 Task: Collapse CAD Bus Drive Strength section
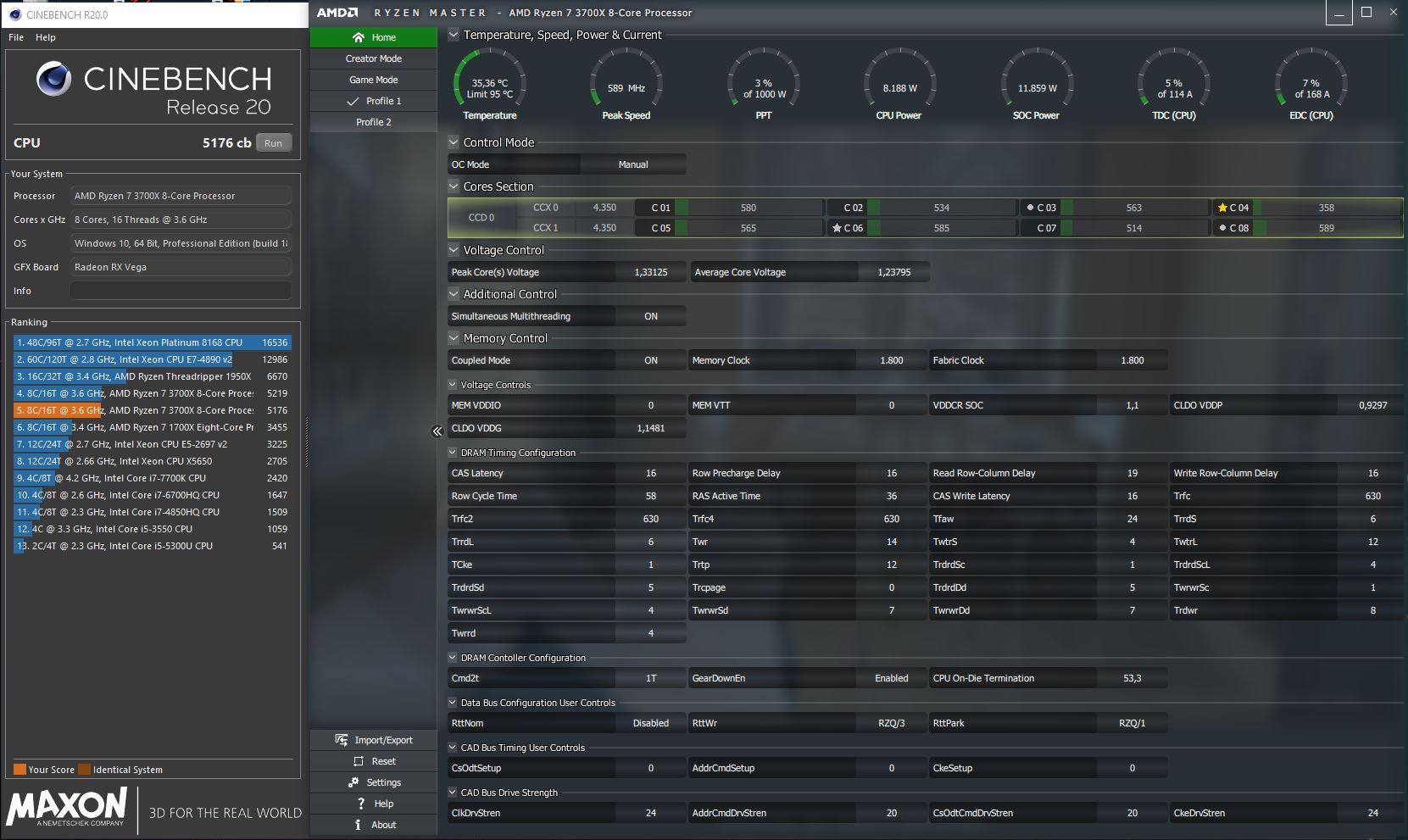tap(453, 793)
